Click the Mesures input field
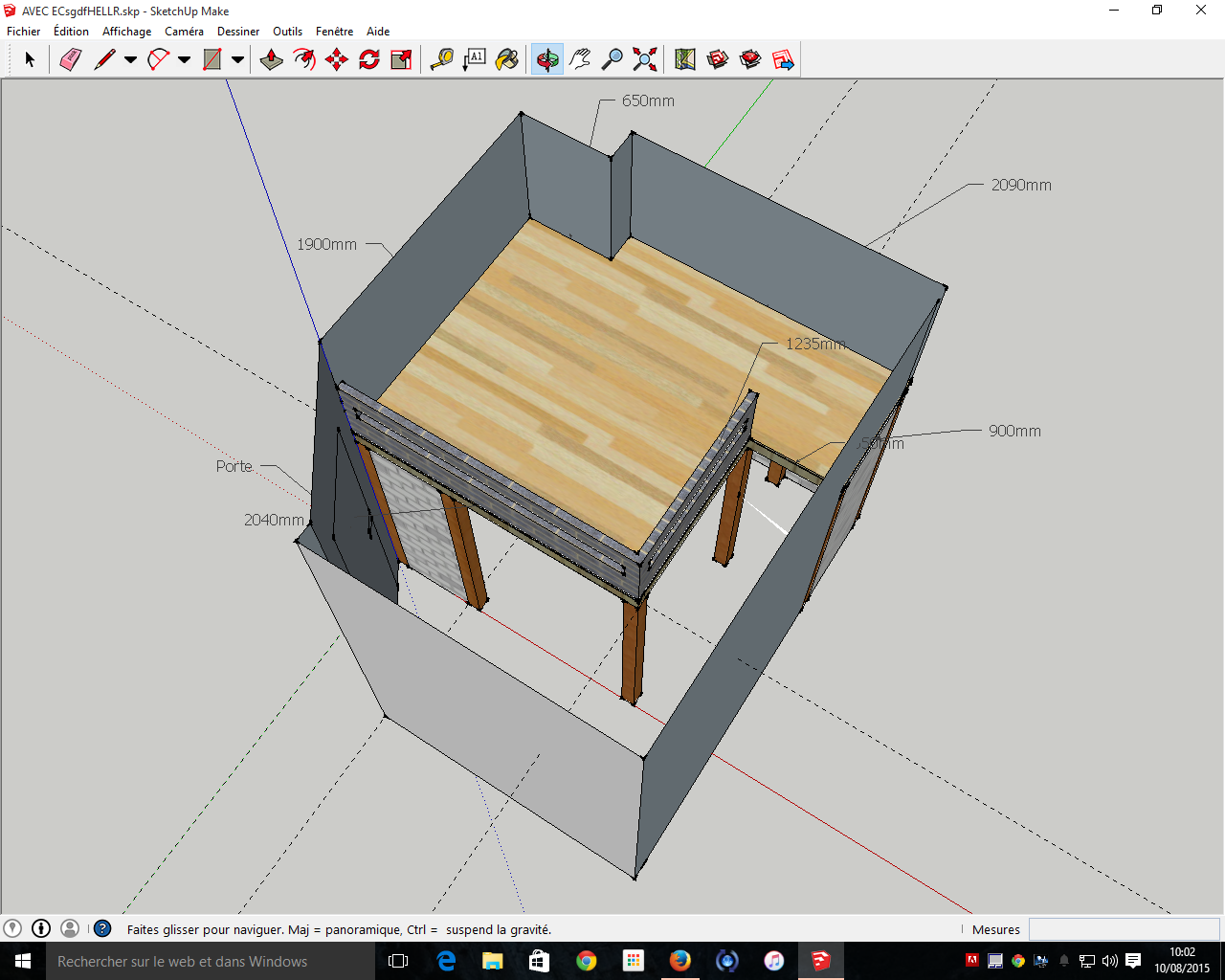 point(1124,929)
